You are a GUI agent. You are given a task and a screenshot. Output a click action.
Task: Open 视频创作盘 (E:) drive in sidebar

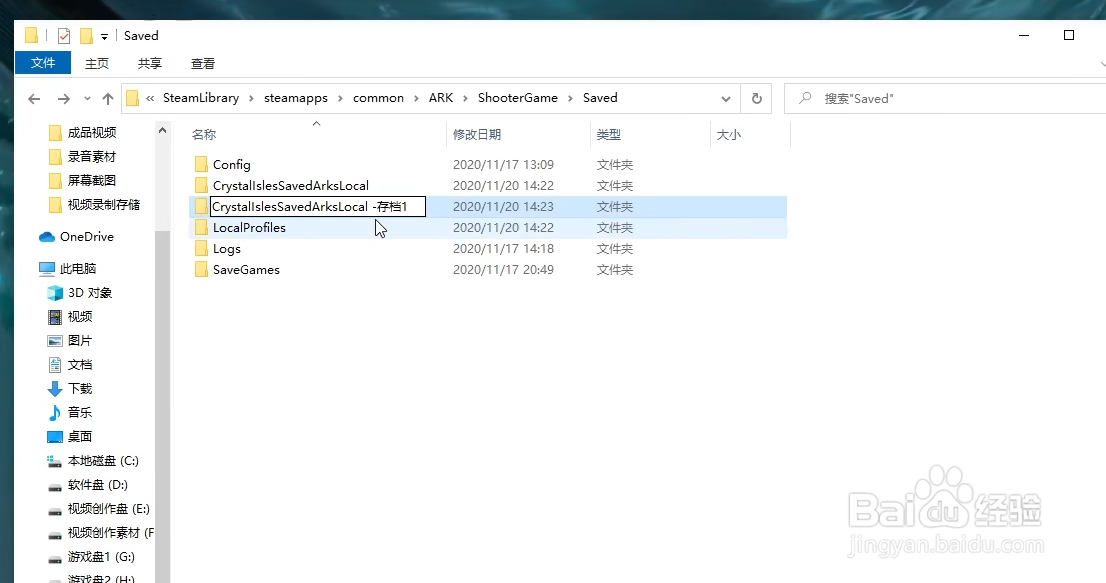tap(109, 509)
